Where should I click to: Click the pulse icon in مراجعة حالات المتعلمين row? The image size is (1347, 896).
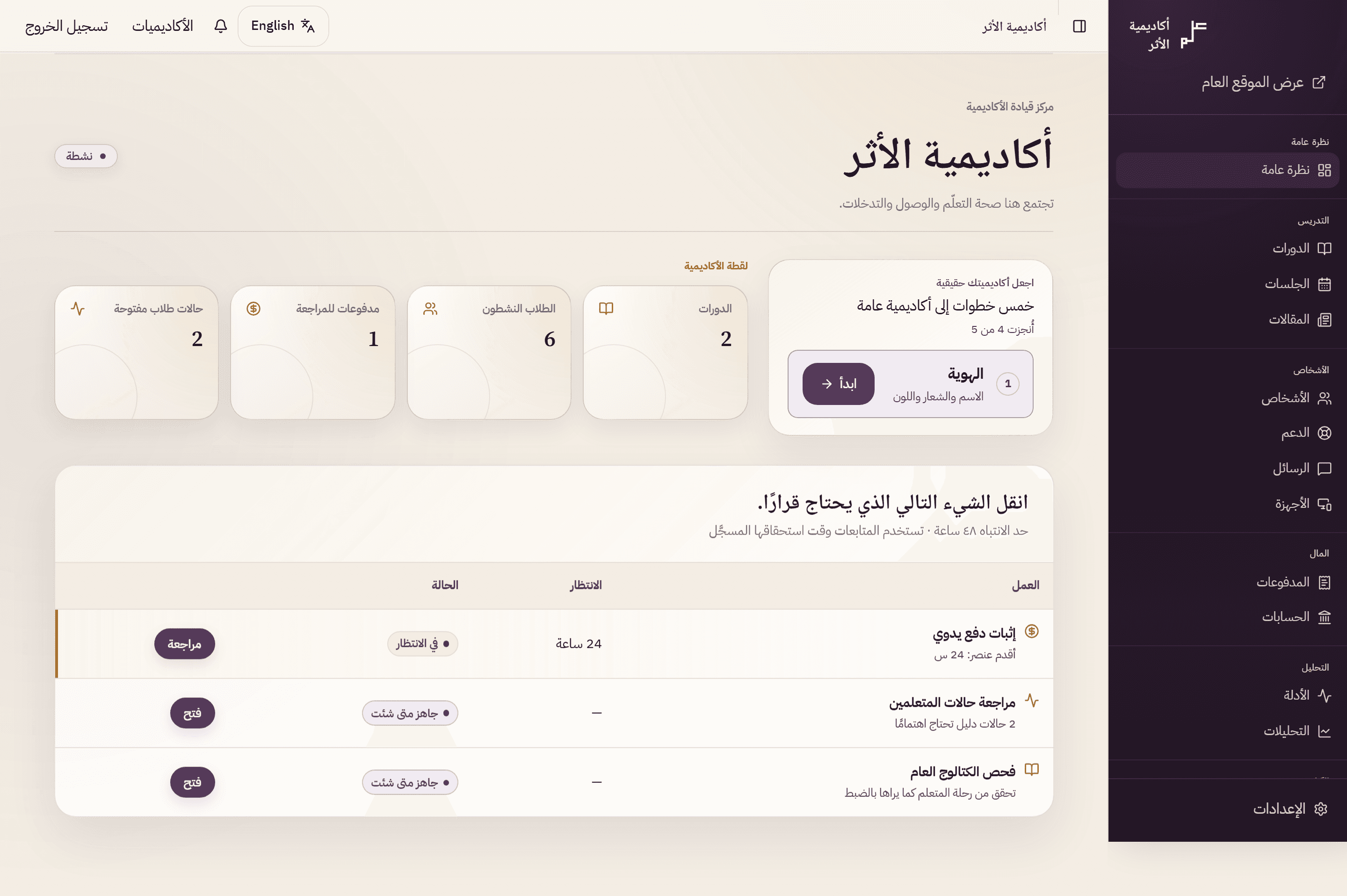(x=1031, y=701)
